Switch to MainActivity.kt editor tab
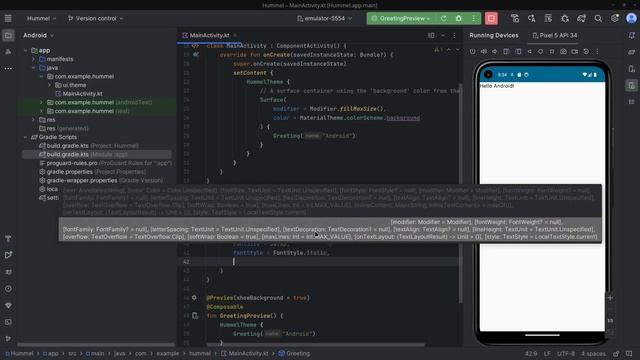This screenshot has width=640, height=360. pyautogui.click(x=209, y=36)
